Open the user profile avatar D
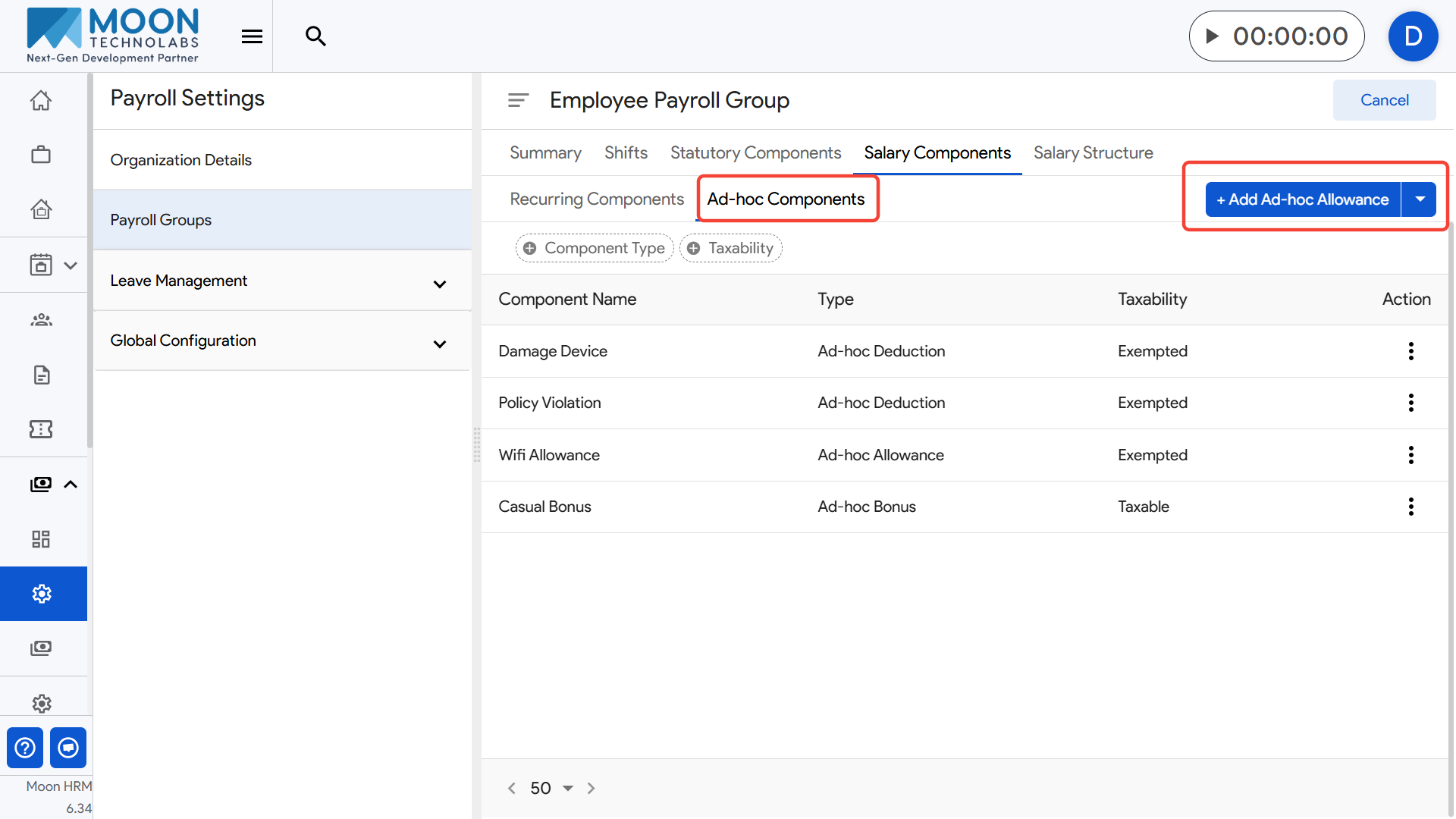 pos(1413,36)
